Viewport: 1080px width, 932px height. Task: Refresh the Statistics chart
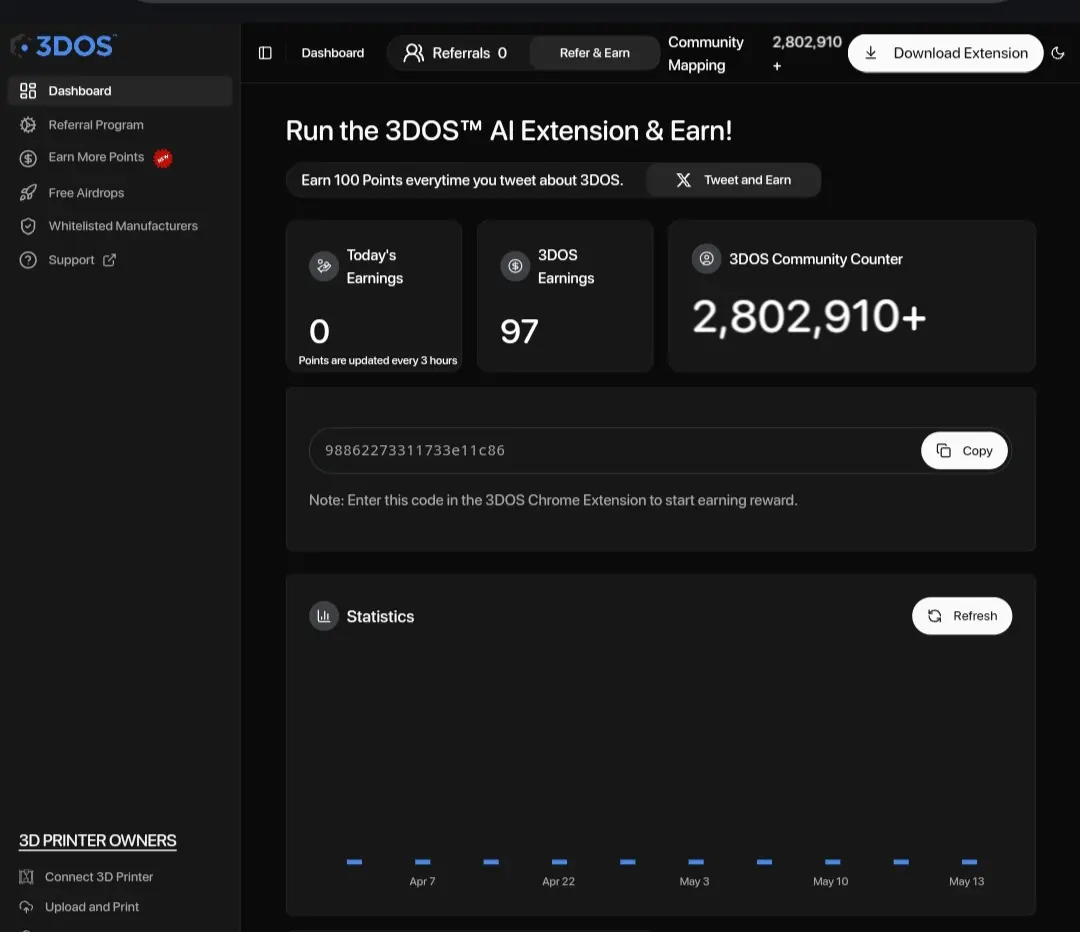click(x=962, y=616)
